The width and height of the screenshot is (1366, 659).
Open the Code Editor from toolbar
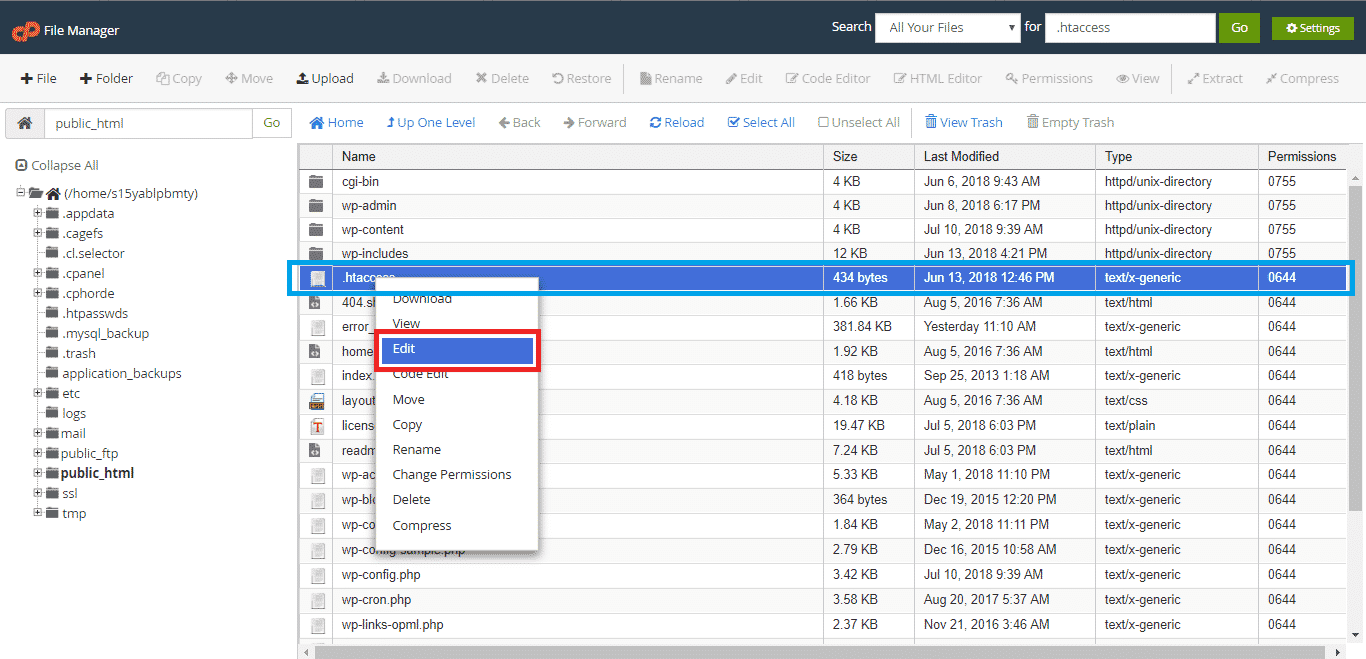pyautogui.click(x=828, y=78)
